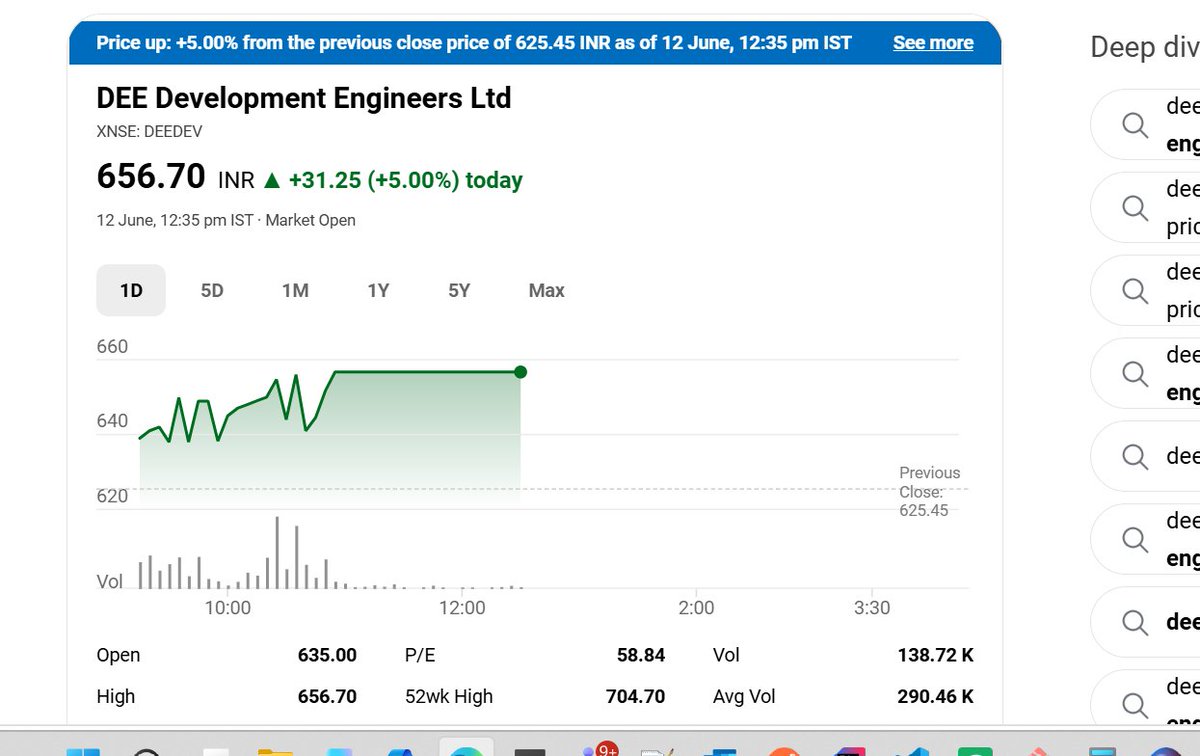This screenshot has height=756, width=1200.
Task: Click the tallest volume bar in chart
Action: pyautogui.click(x=277, y=552)
